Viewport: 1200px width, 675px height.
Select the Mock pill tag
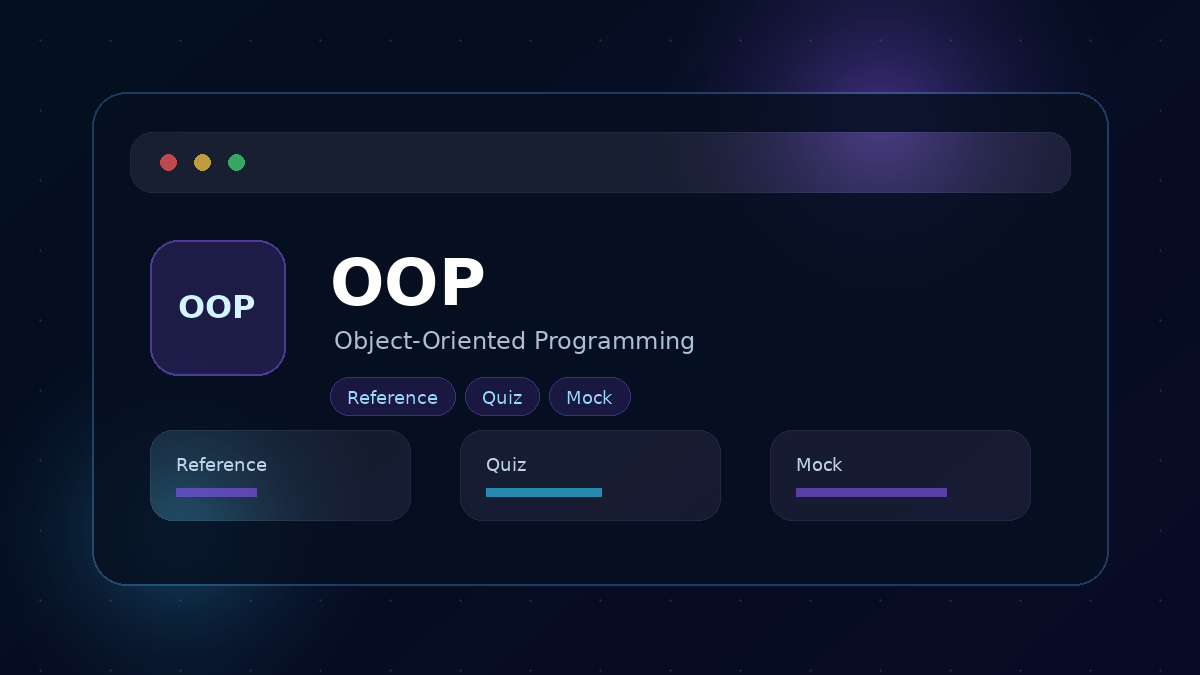click(590, 397)
